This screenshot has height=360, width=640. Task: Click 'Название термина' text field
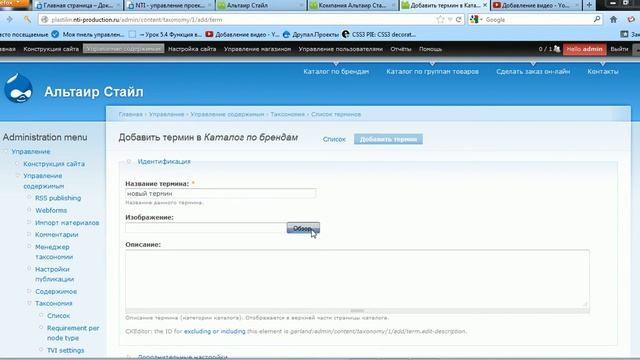(x=220, y=193)
